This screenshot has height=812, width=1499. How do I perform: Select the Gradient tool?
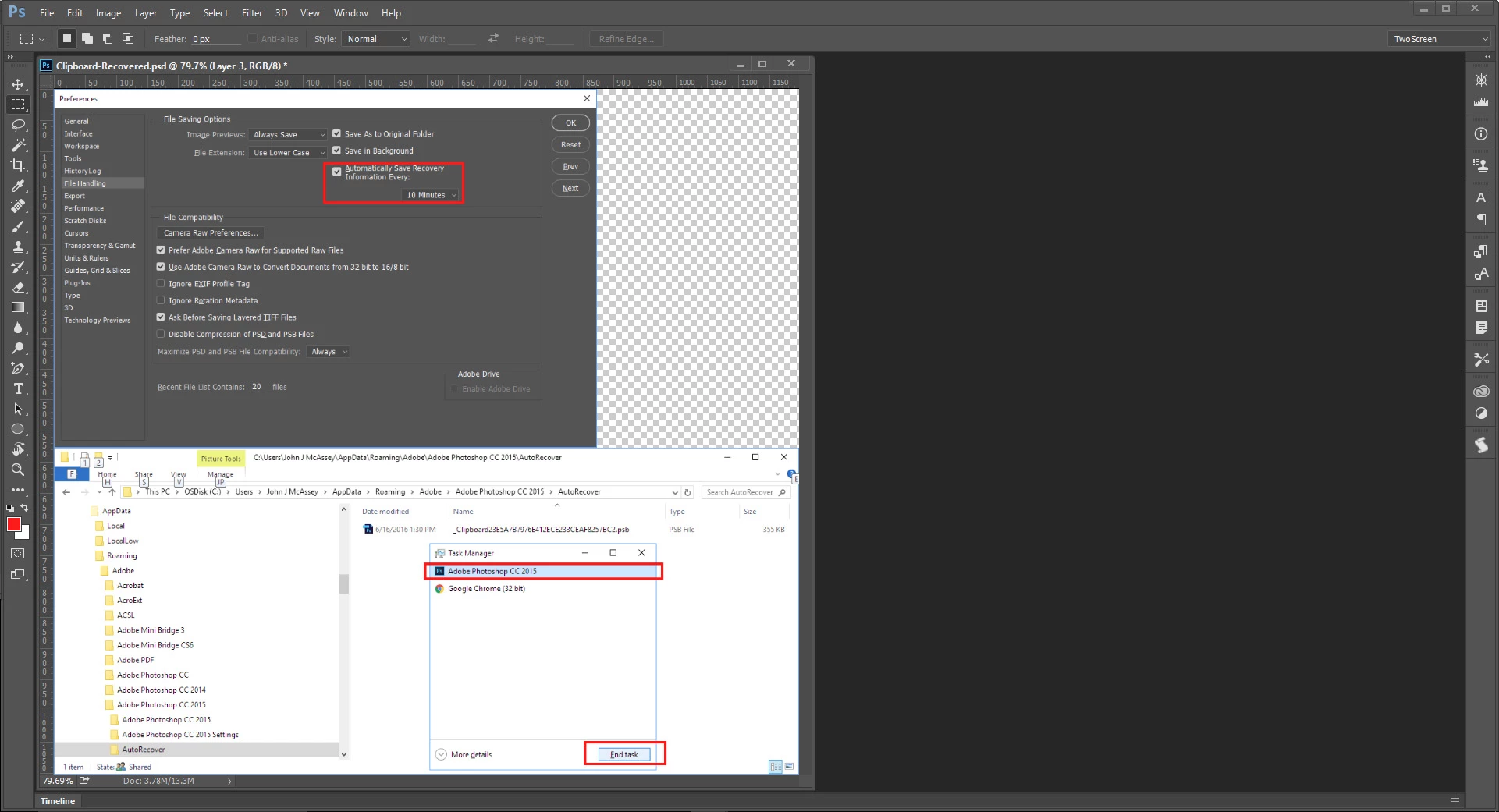18,307
